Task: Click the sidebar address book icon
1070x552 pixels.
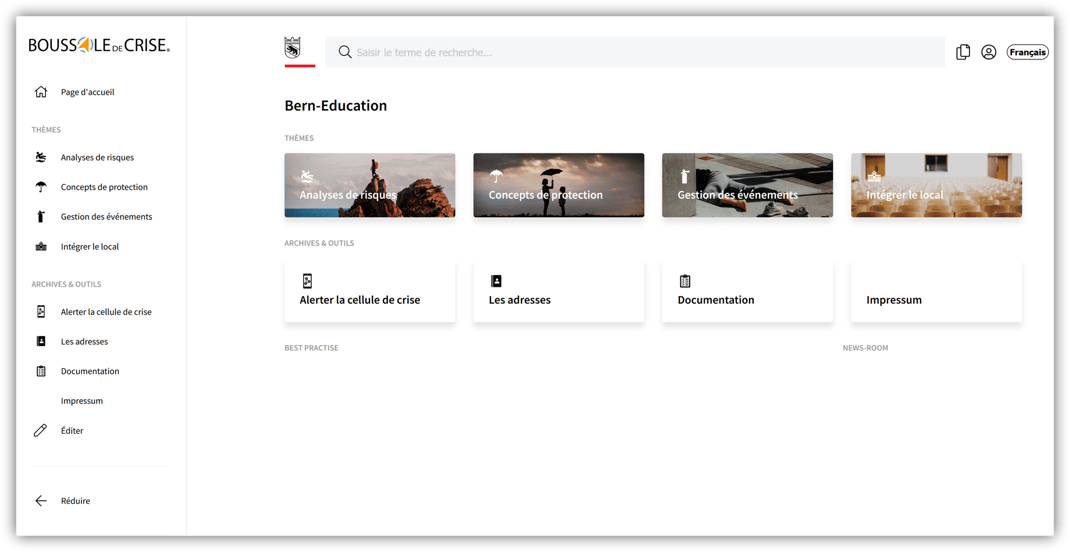Action: [41, 341]
